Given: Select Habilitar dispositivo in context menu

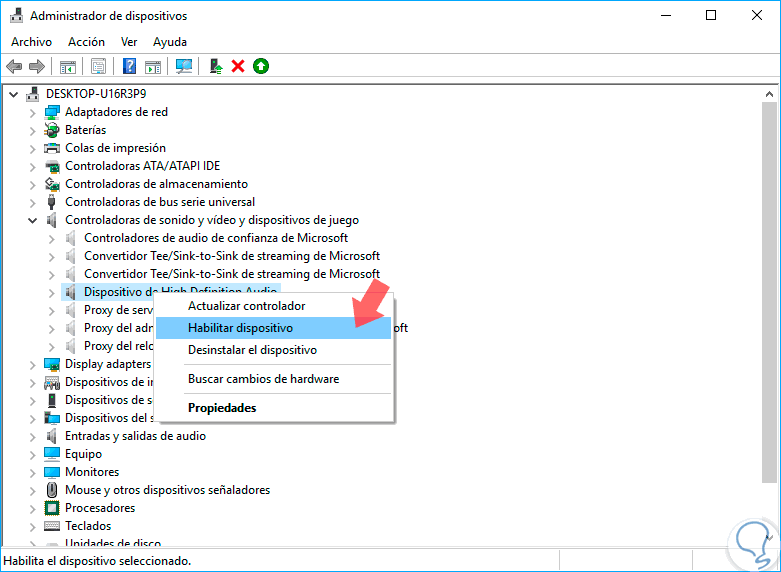Looking at the screenshot, I should point(273,328).
